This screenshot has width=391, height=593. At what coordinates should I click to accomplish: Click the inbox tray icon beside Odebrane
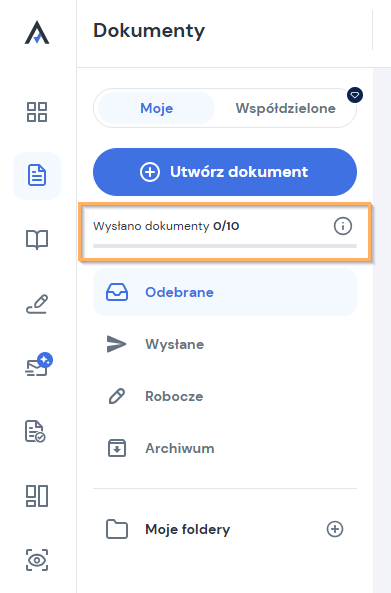coord(117,292)
